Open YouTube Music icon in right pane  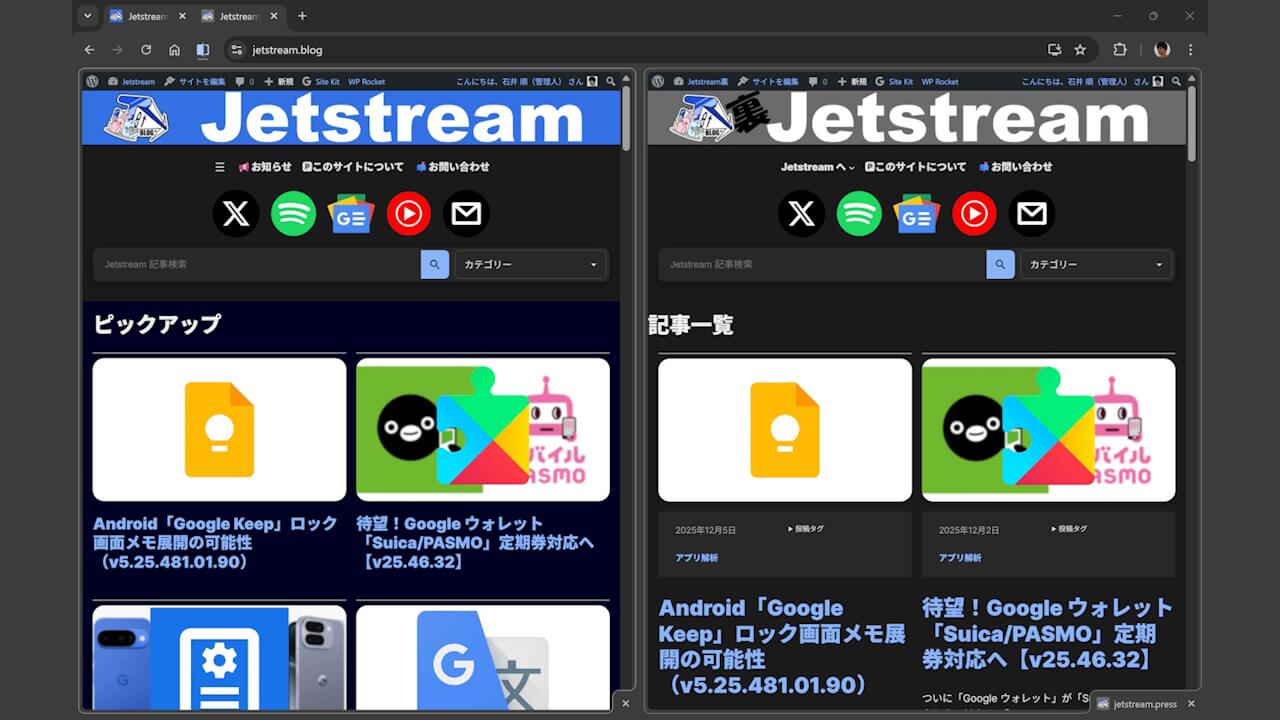pos(974,214)
